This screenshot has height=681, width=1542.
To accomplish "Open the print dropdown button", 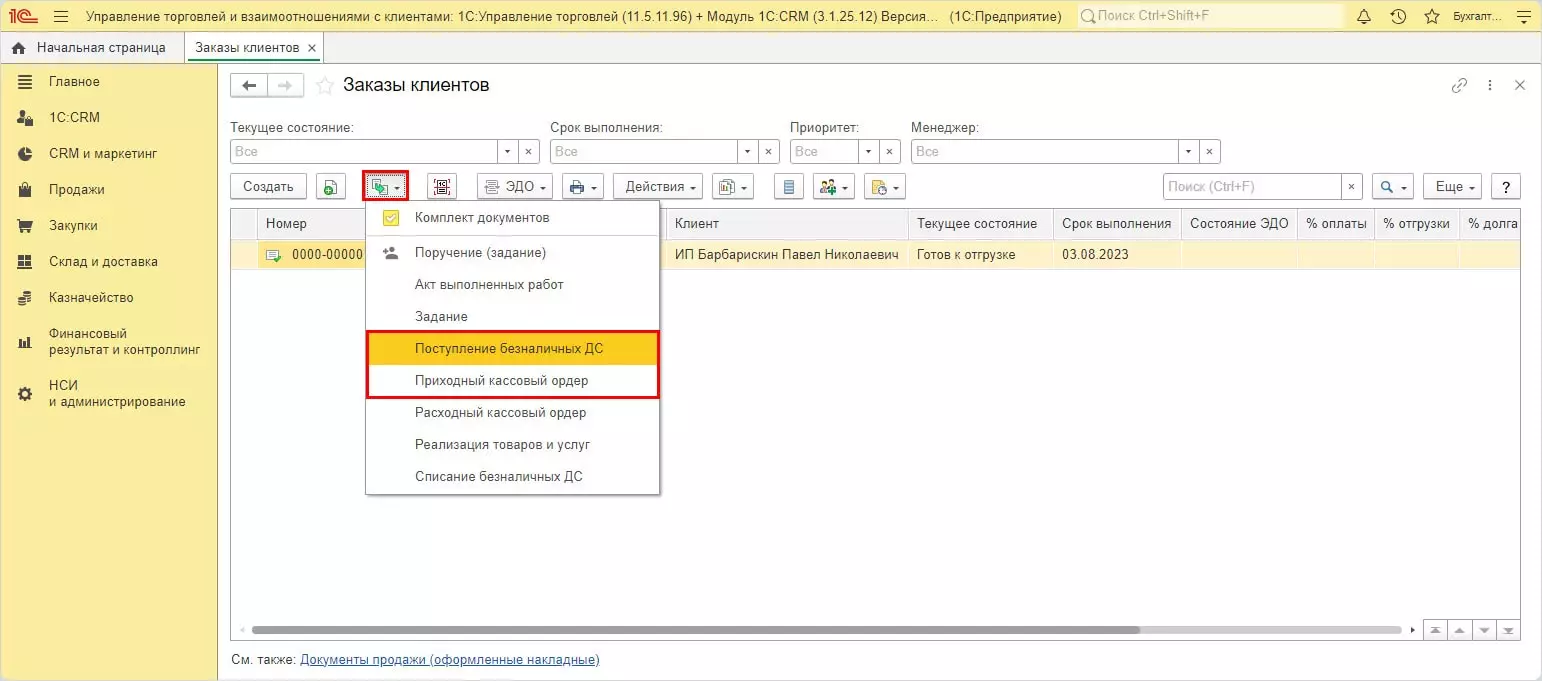I will [x=583, y=187].
